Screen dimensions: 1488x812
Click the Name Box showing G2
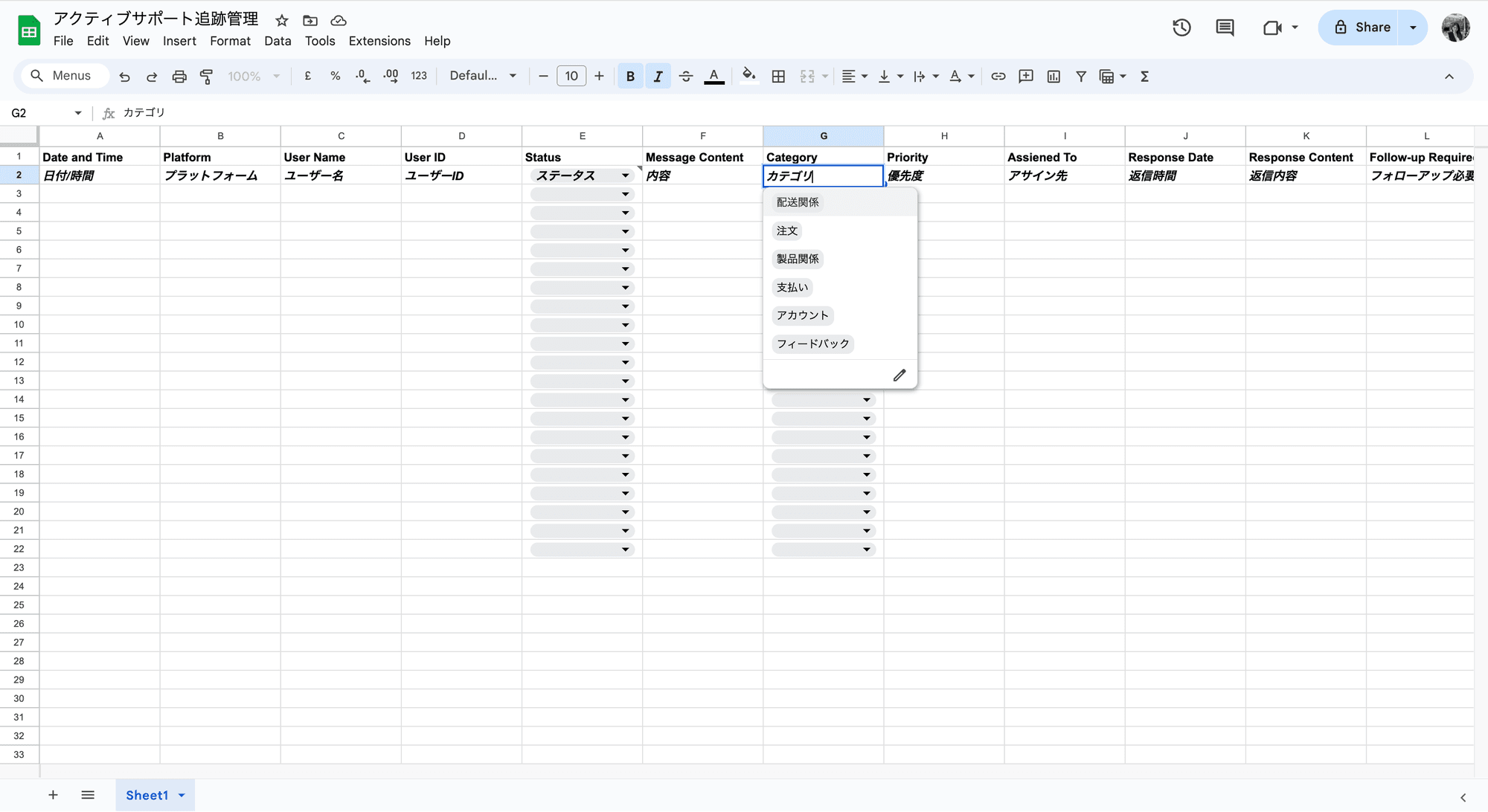point(45,113)
